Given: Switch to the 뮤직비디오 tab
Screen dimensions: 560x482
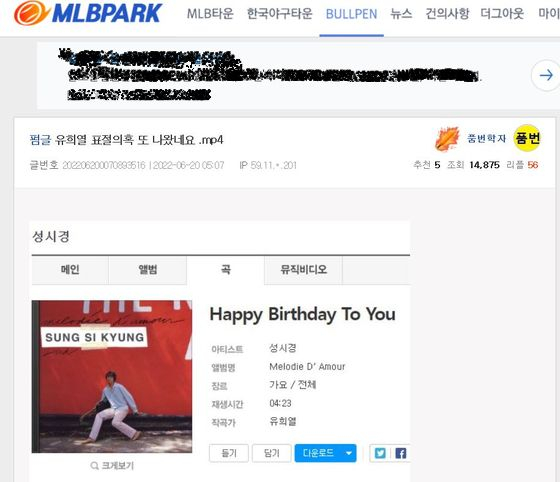Looking at the screenshot, I should (304, 270).
